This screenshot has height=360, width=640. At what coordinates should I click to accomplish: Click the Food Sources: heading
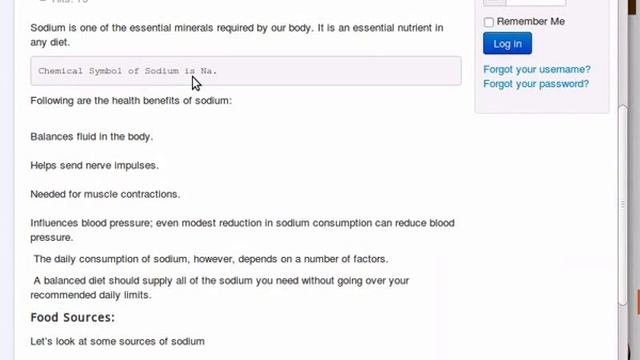[73, 318]
